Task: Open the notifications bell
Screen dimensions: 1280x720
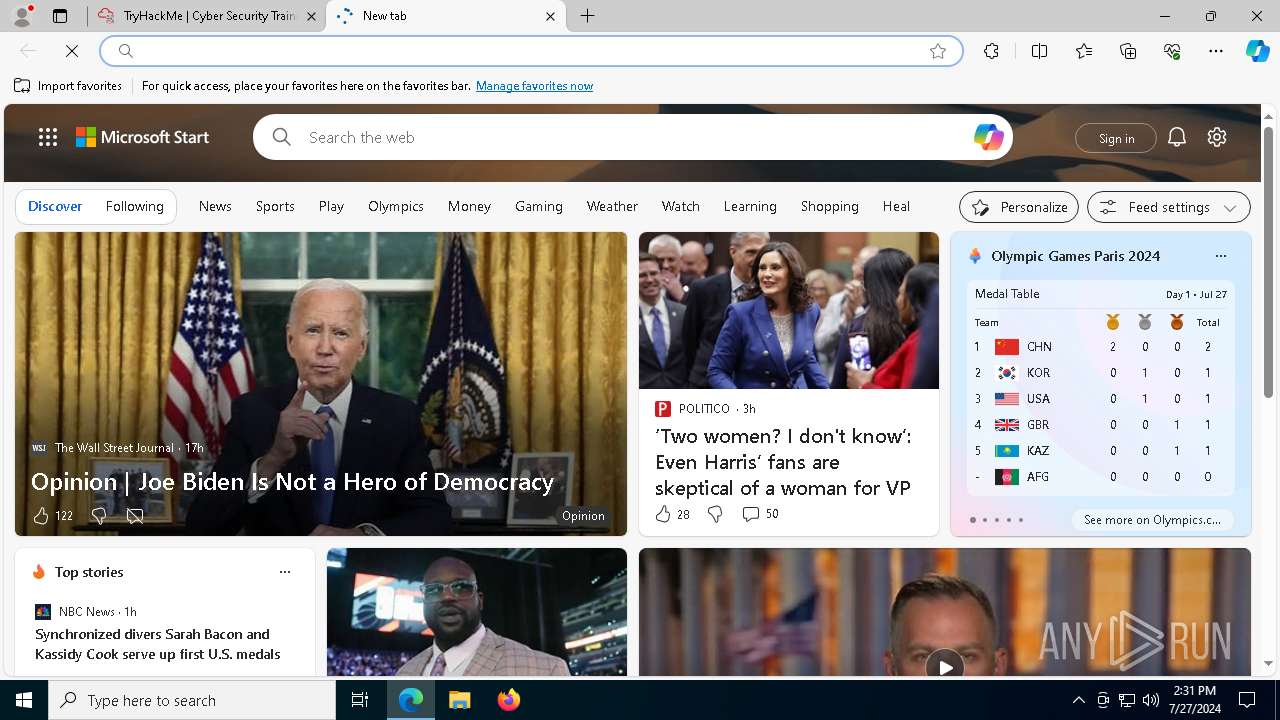Action: coord(1177,137)
